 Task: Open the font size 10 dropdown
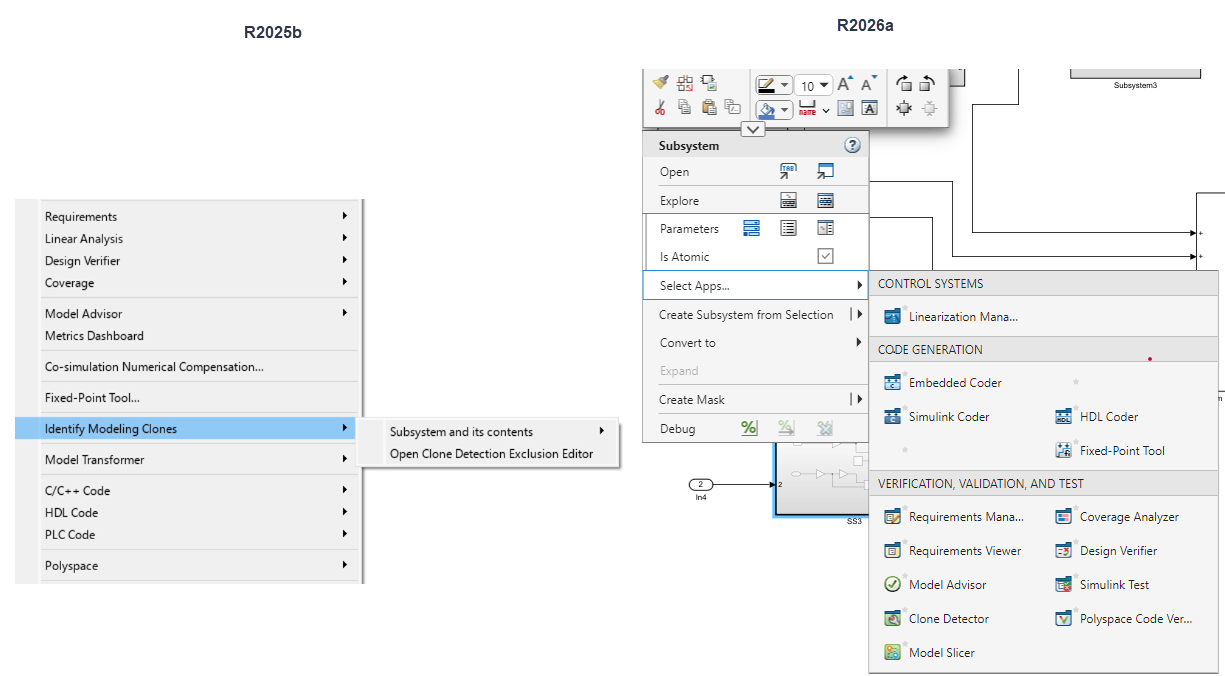(x=824, y=86)
